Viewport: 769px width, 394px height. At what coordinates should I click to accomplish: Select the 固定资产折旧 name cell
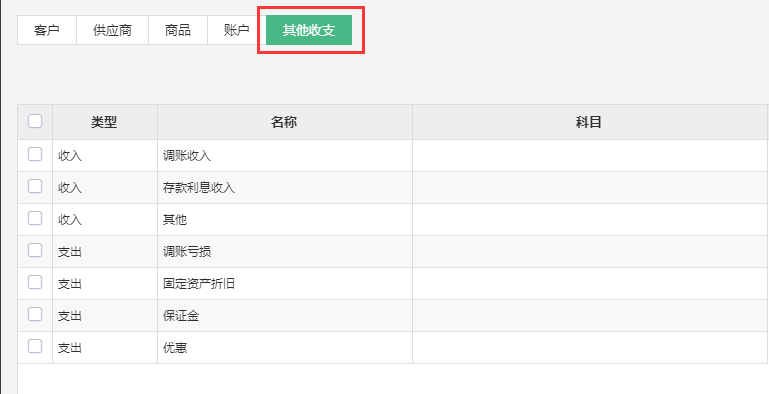point(284,284)
